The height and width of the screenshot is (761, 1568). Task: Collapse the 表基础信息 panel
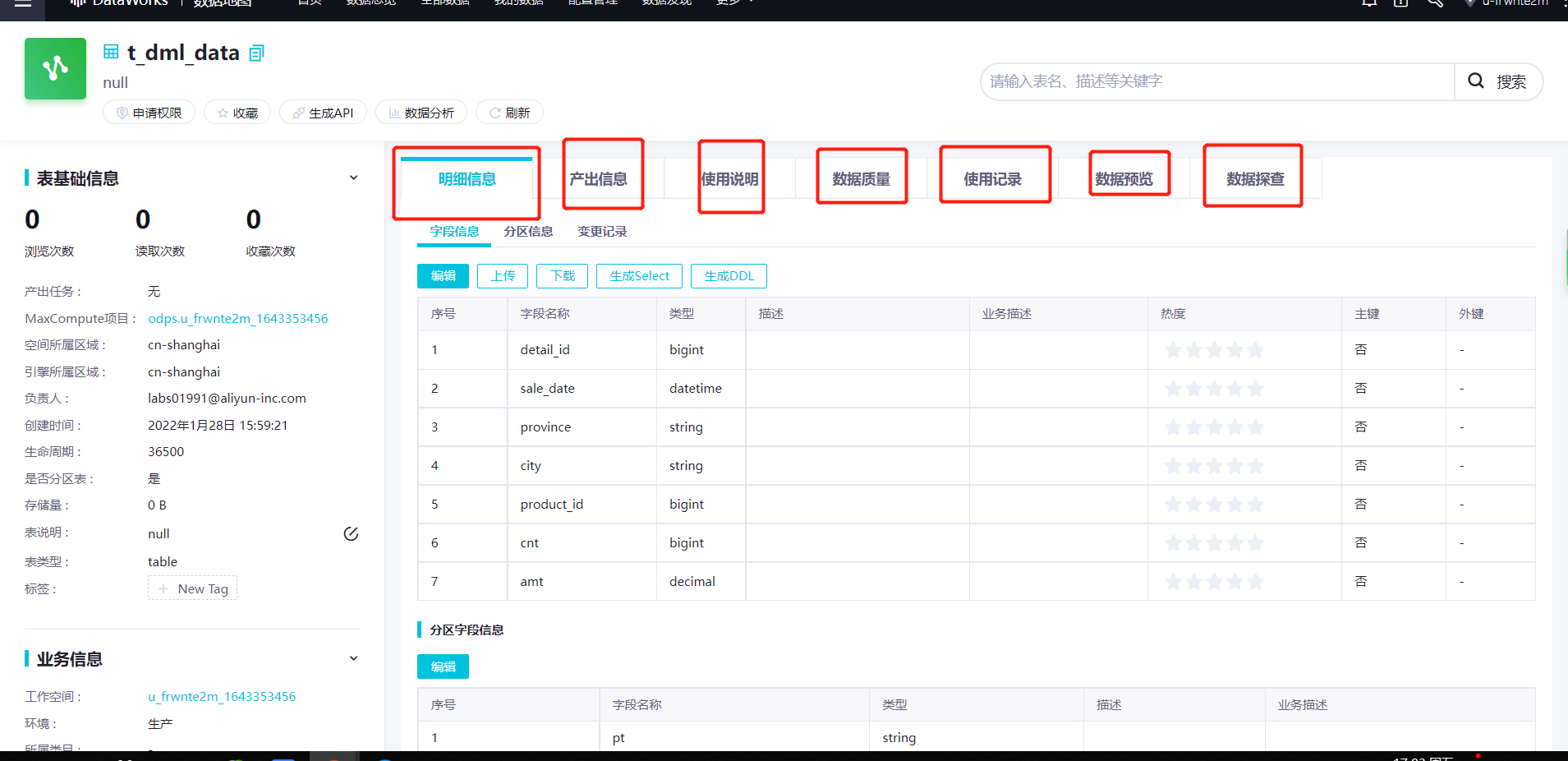[353, 177]
